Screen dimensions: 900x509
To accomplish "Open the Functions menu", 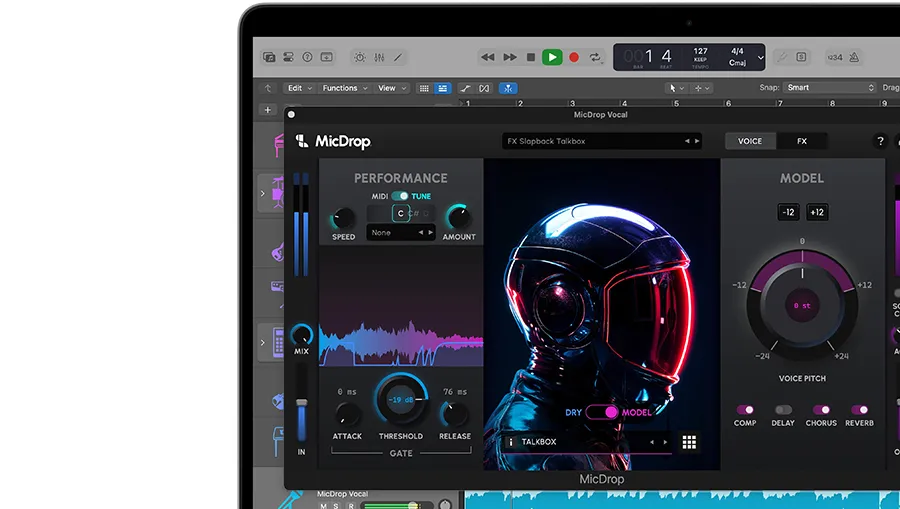I will coord(343,88).
